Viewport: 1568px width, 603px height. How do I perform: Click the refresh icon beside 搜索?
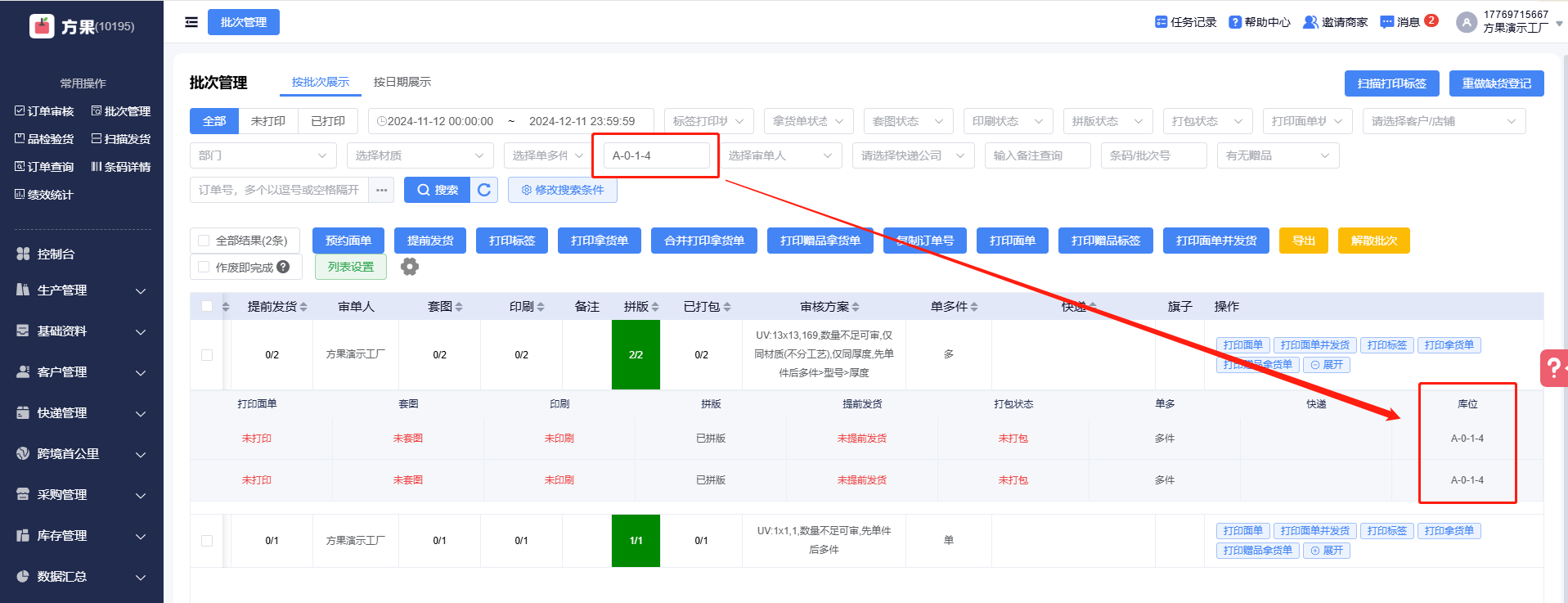click(484, 190)
